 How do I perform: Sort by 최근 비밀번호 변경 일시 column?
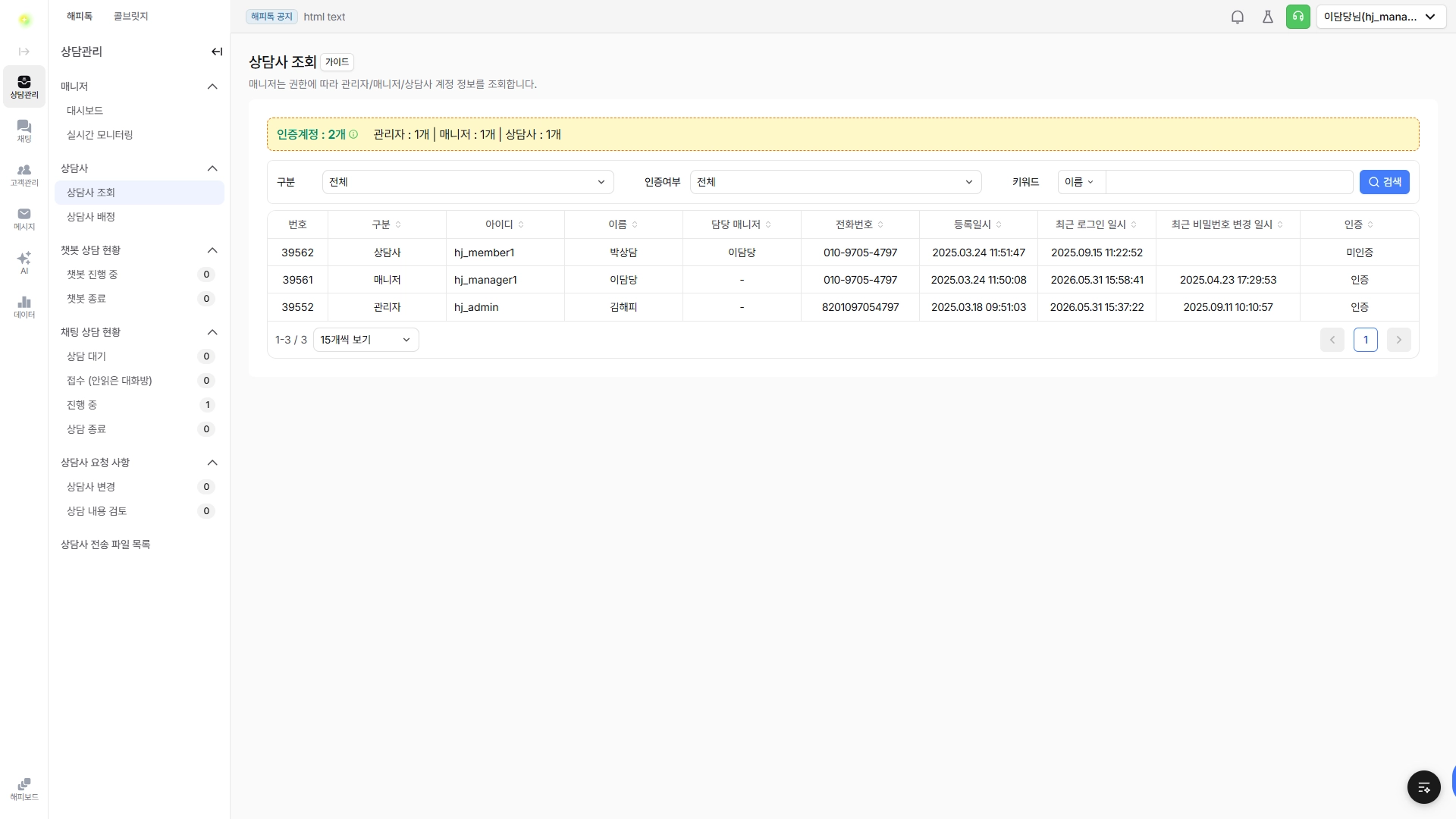click(x=1280, y=224)
